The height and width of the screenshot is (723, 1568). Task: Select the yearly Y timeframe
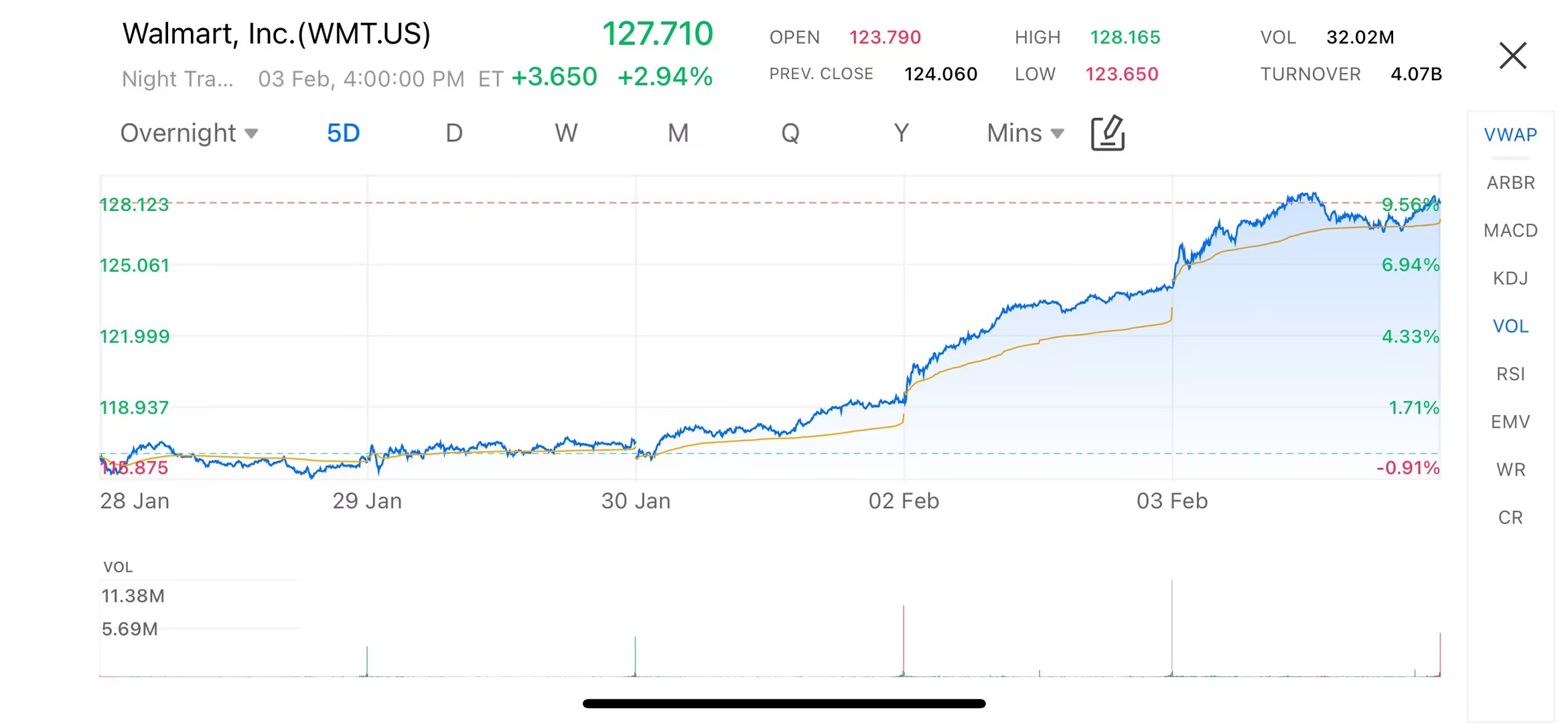click(901, 133)
